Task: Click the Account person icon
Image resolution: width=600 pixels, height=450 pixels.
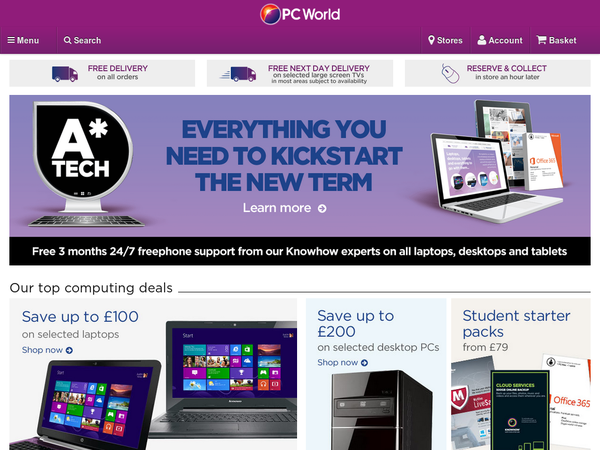Action: (x=482, y=40)
